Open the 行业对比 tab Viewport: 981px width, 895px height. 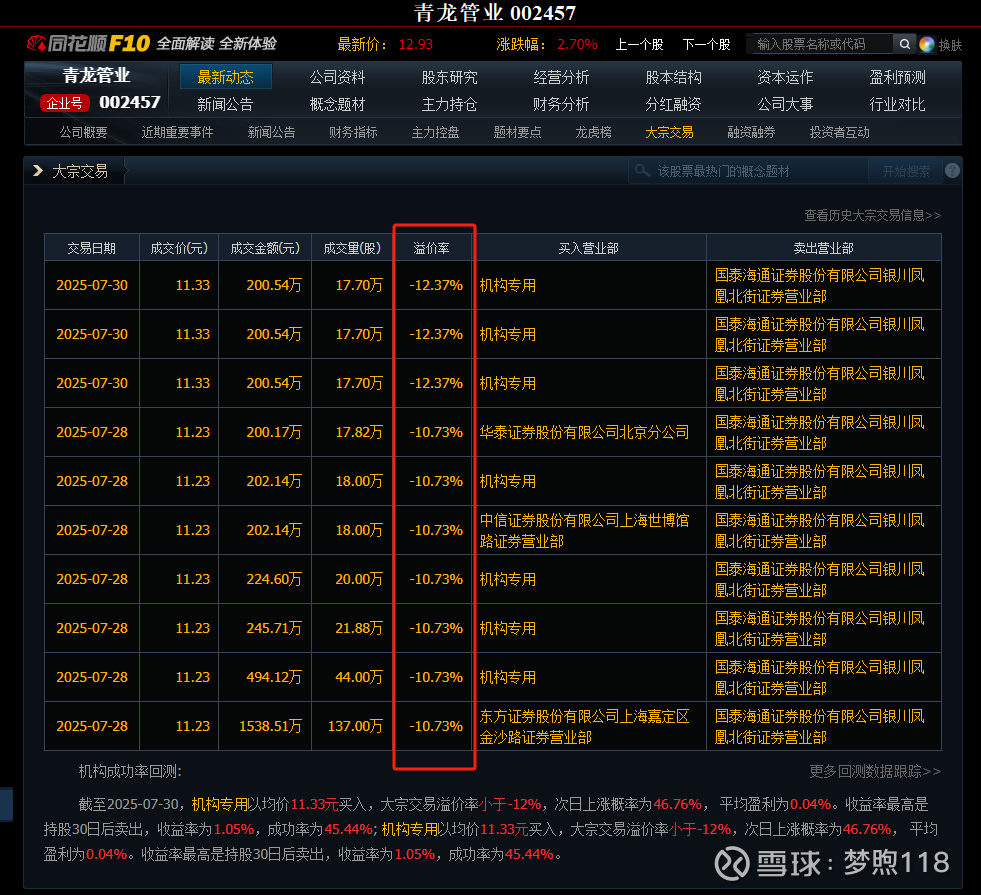897,104
